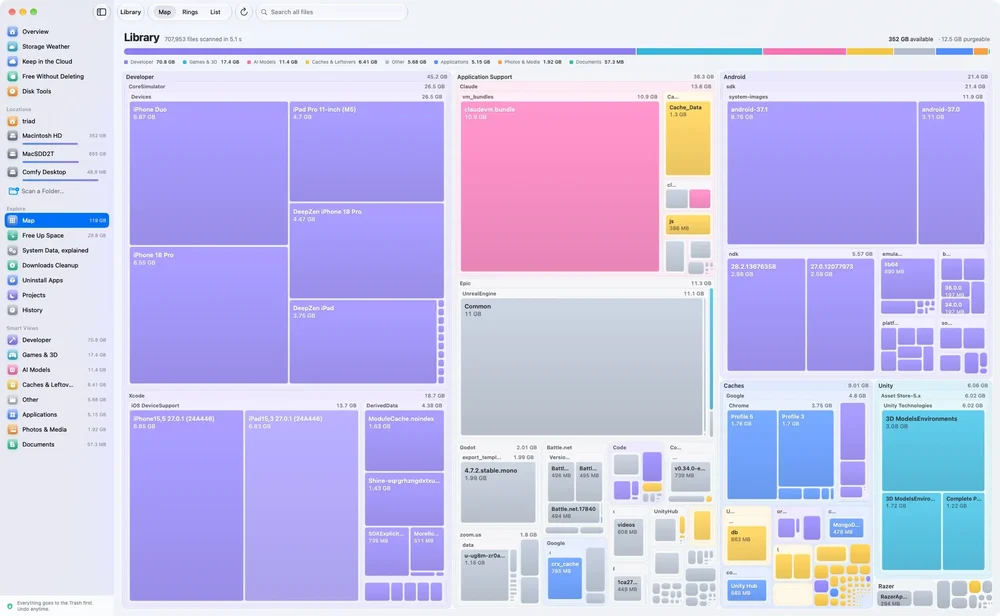Viewport: 1000px width, 616px height.
Task: Select iPad15,3 27.0.1 block
Action: tap(301, 506)
